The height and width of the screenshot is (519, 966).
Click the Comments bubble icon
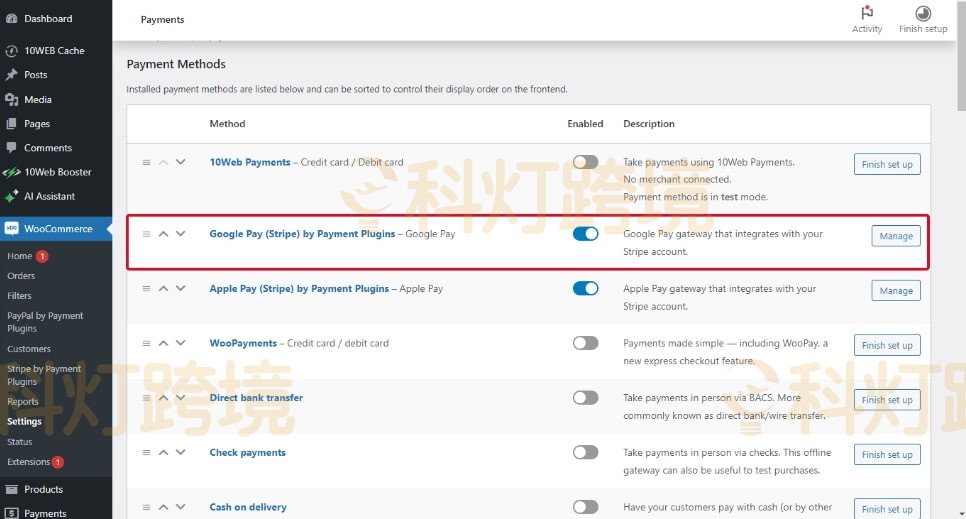pyautogui.click(x=11, y=147)
